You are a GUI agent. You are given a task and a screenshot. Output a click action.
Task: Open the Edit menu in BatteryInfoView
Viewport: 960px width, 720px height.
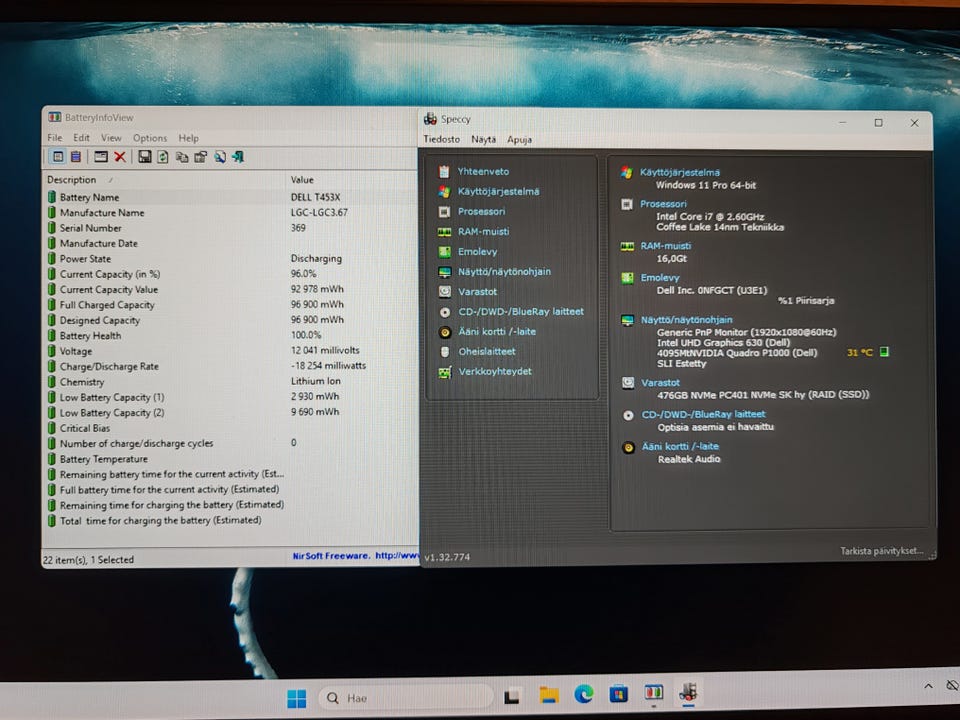(x=81, y=138)
